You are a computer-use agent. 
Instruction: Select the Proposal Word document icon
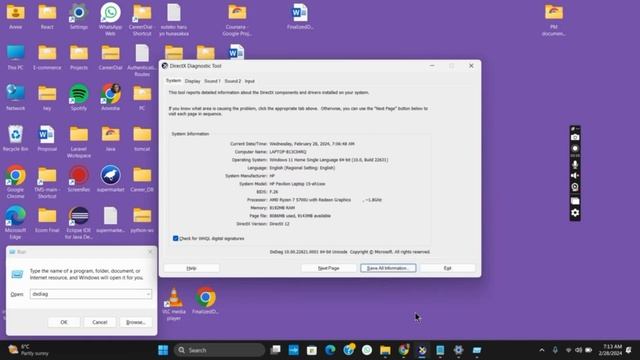[x=47, y=138]
